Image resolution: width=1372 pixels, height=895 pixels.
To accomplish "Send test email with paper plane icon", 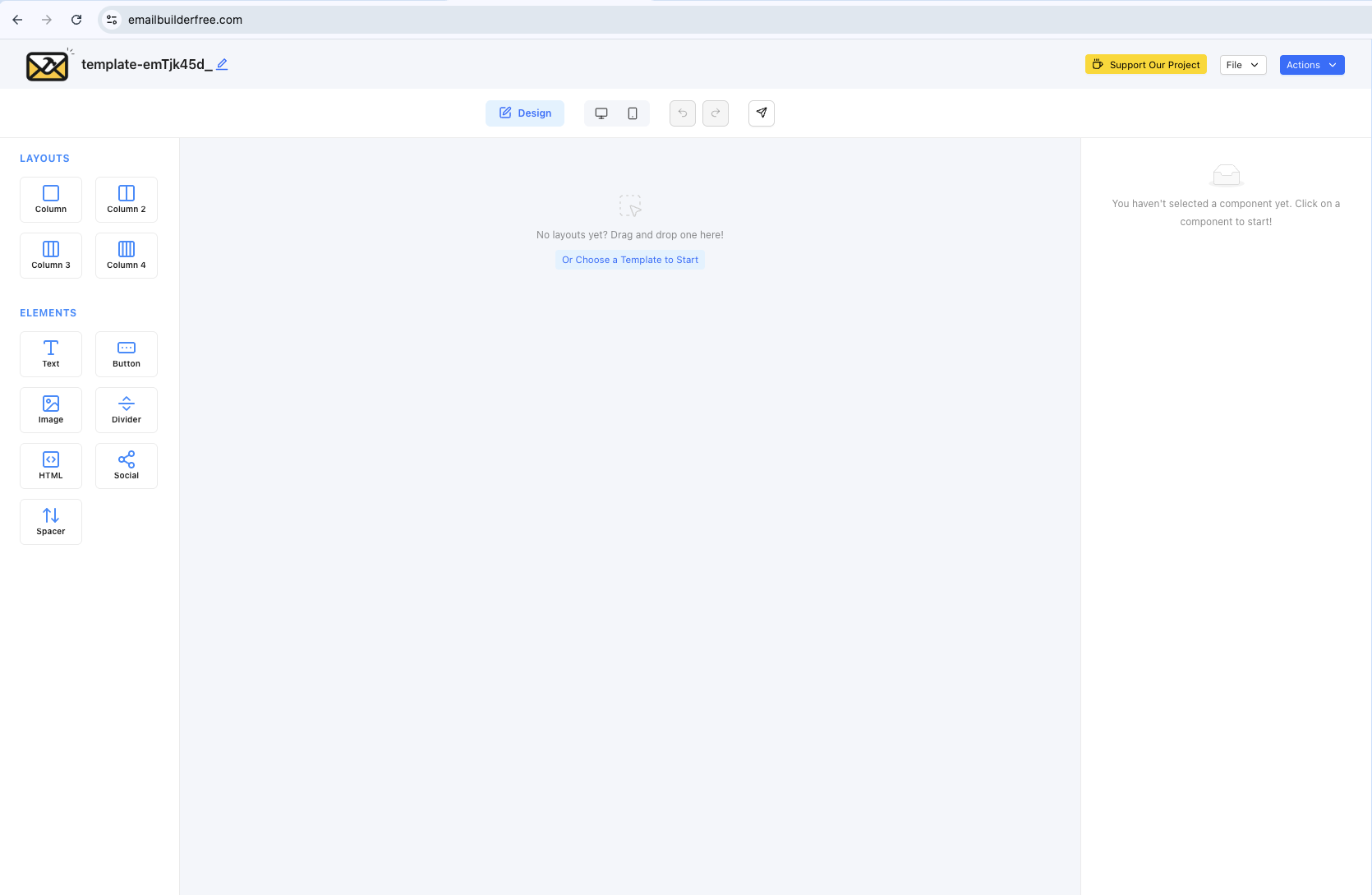I will point(762,113).
